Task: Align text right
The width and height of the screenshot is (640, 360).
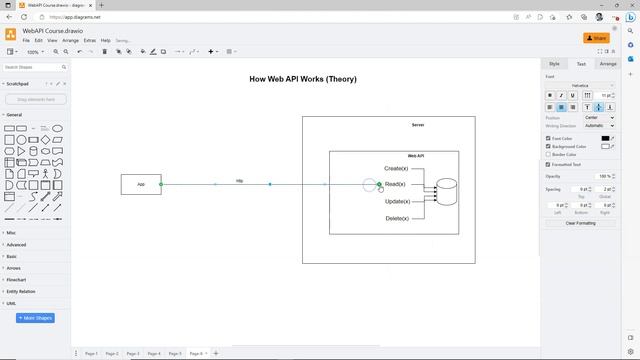Action: (x=573, y=107)
